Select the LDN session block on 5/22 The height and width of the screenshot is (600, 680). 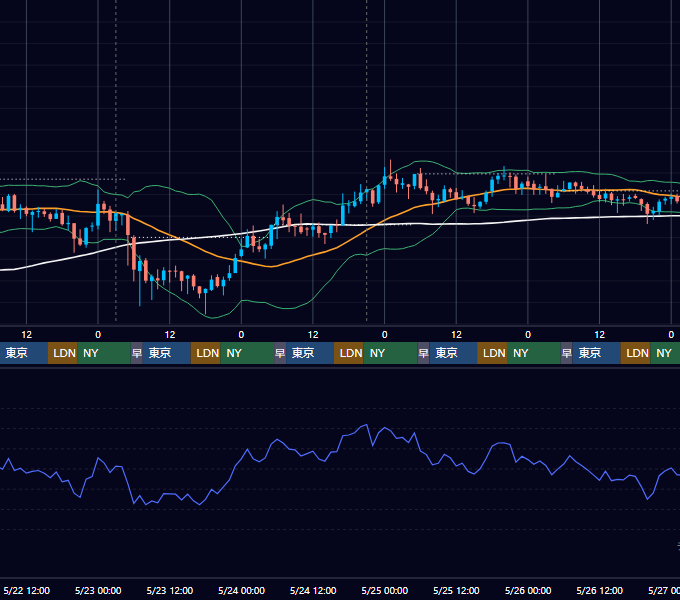[62, 353]
